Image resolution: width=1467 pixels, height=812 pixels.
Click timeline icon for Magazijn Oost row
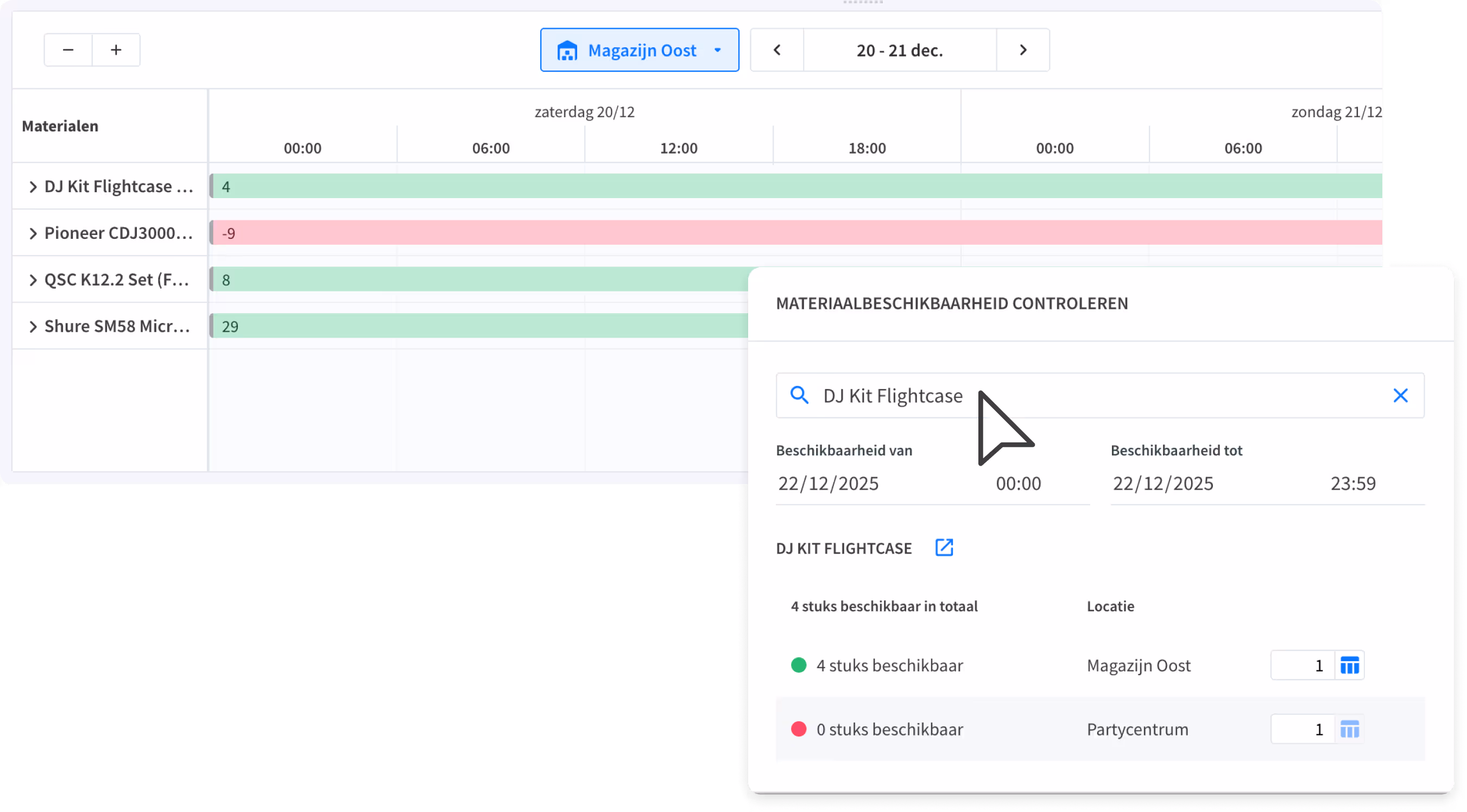(1350, 665)
